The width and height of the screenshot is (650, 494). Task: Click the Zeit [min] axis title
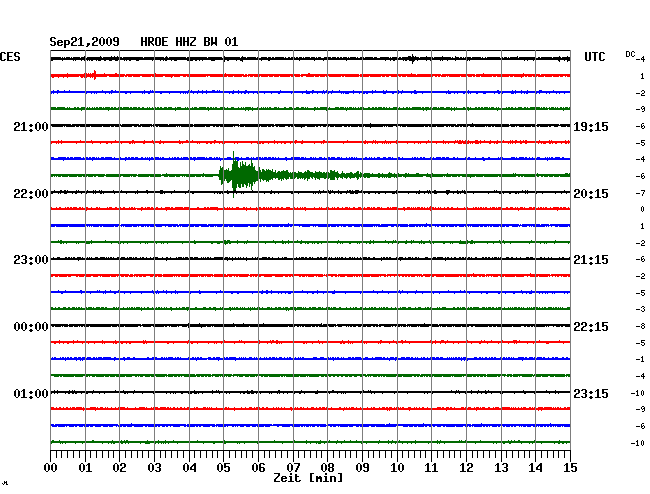pos(308,478)
